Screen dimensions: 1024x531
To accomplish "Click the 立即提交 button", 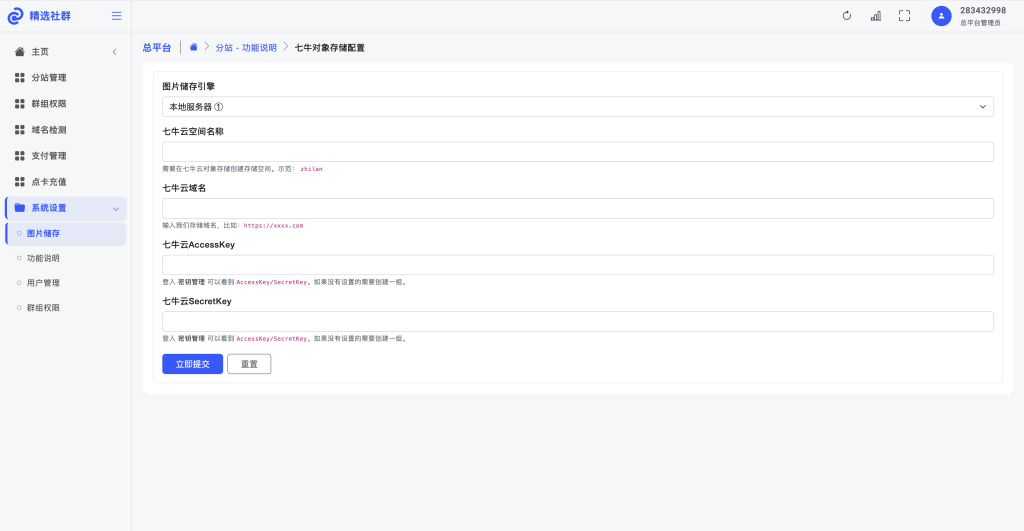I will point(193,364).
